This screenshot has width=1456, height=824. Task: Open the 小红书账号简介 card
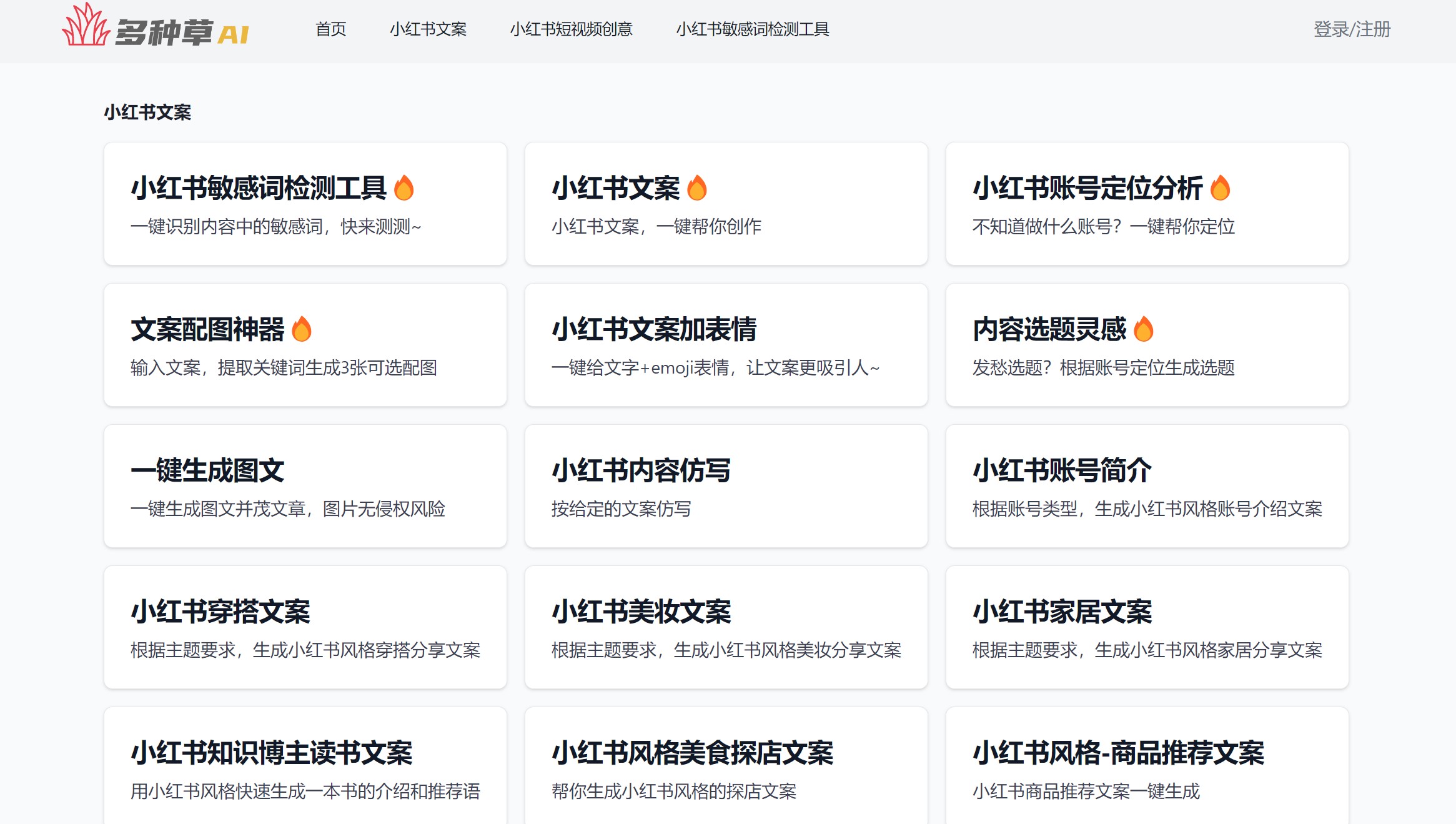(1147, 486)
